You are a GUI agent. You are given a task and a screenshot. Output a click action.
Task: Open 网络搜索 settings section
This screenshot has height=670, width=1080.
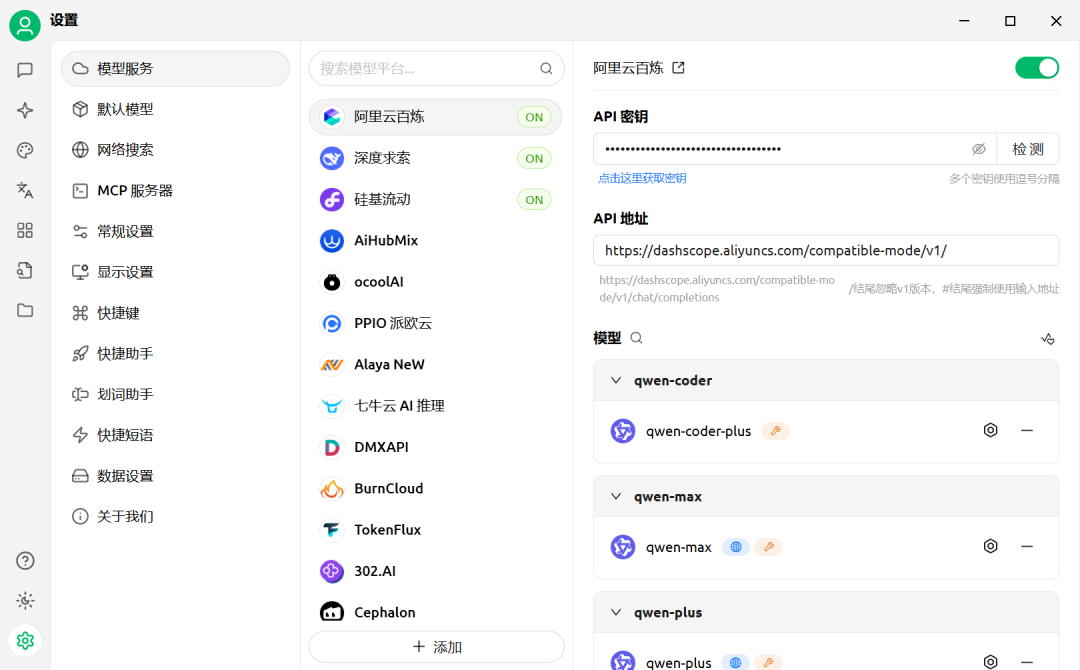click(175, 149)
